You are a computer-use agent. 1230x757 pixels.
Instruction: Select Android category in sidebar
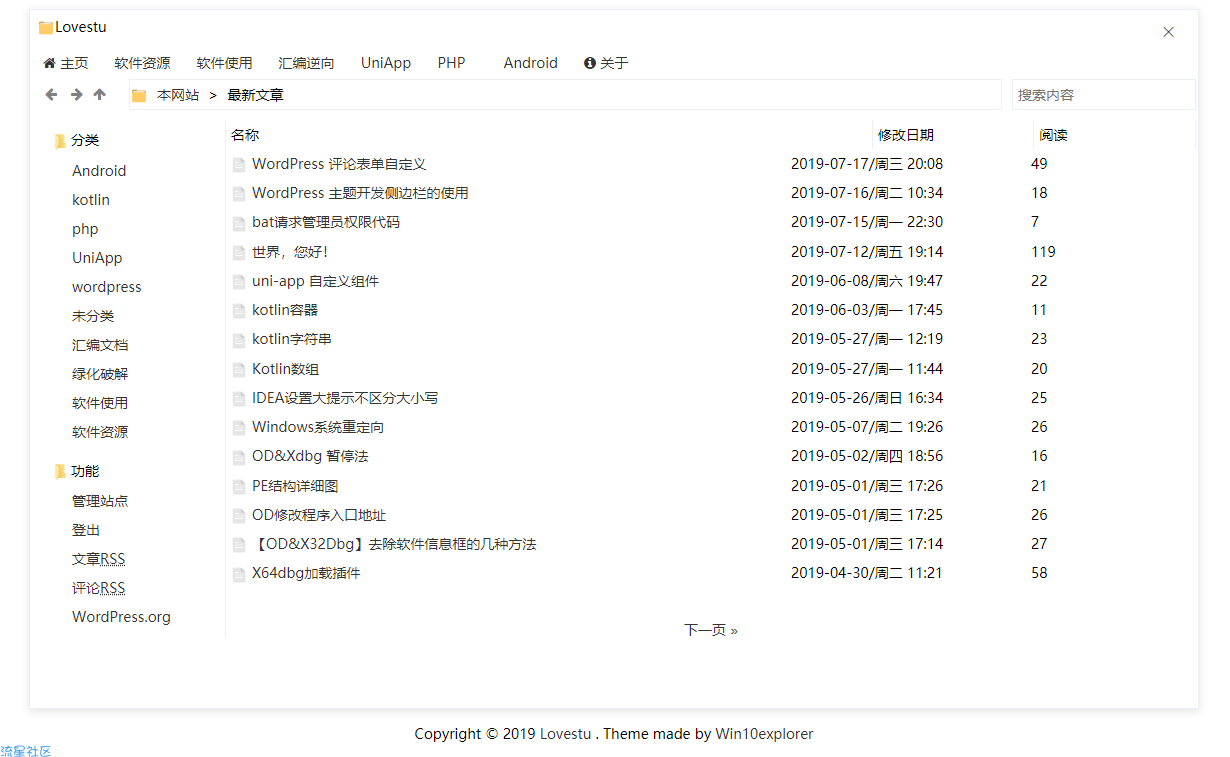click(99, 171)
